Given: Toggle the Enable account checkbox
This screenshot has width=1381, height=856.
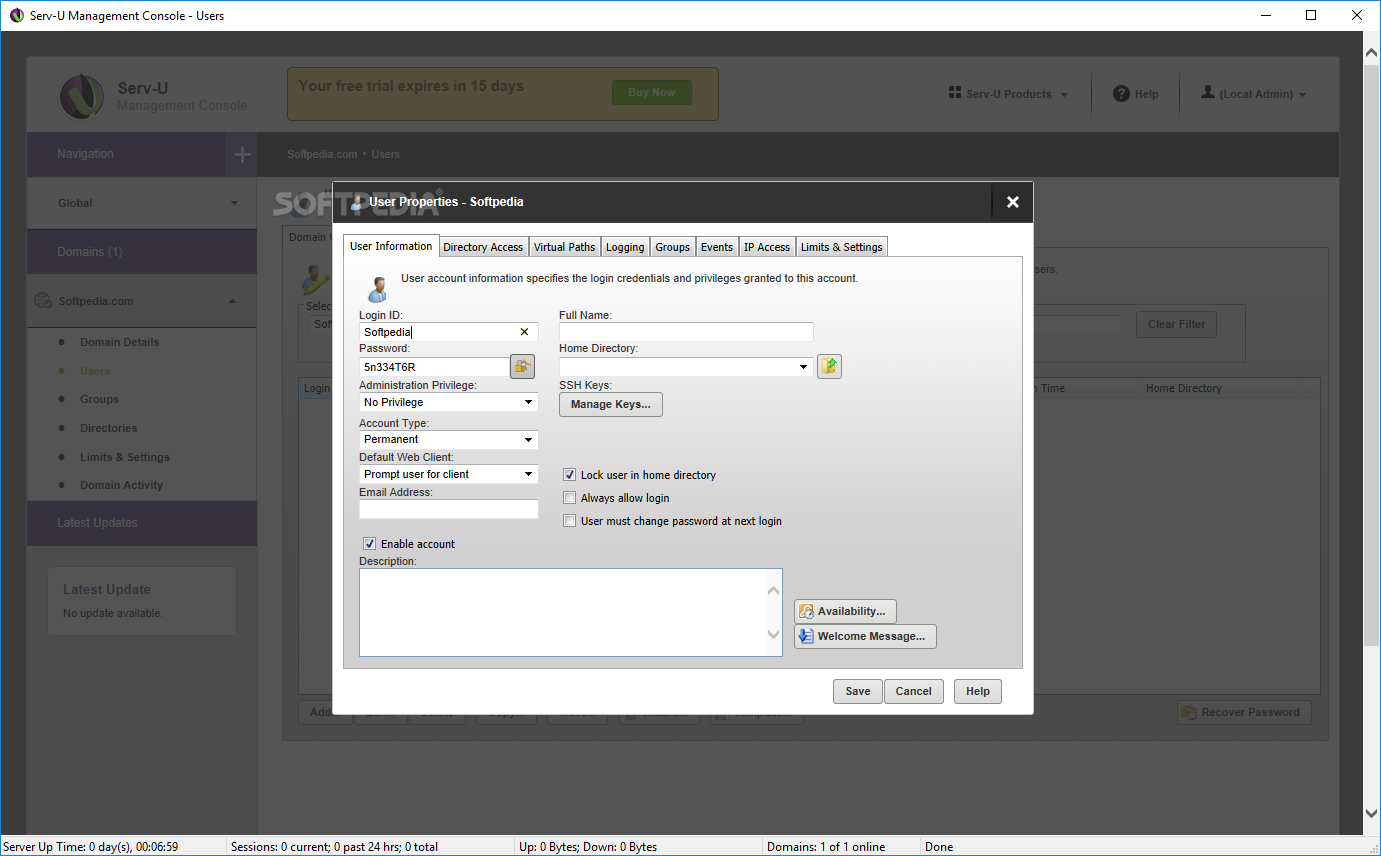Looking at the screenshot, I should click(x=370, y=544).
